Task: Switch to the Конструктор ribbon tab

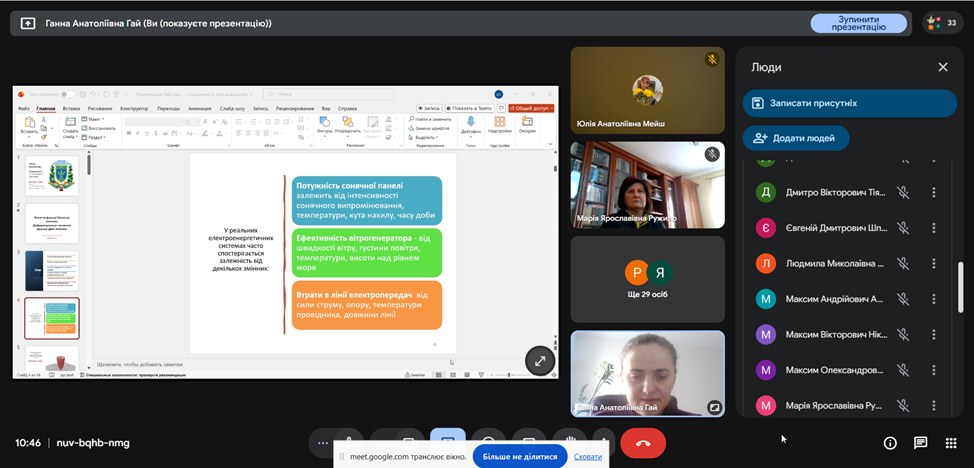Action: click(134, 108)
